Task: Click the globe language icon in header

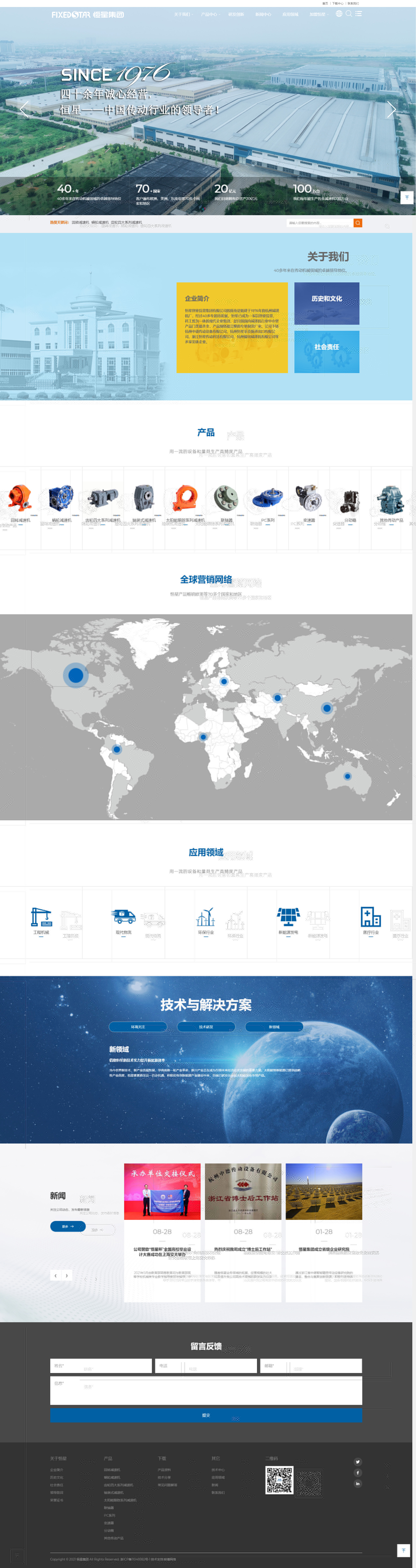Action: [339, 13]
